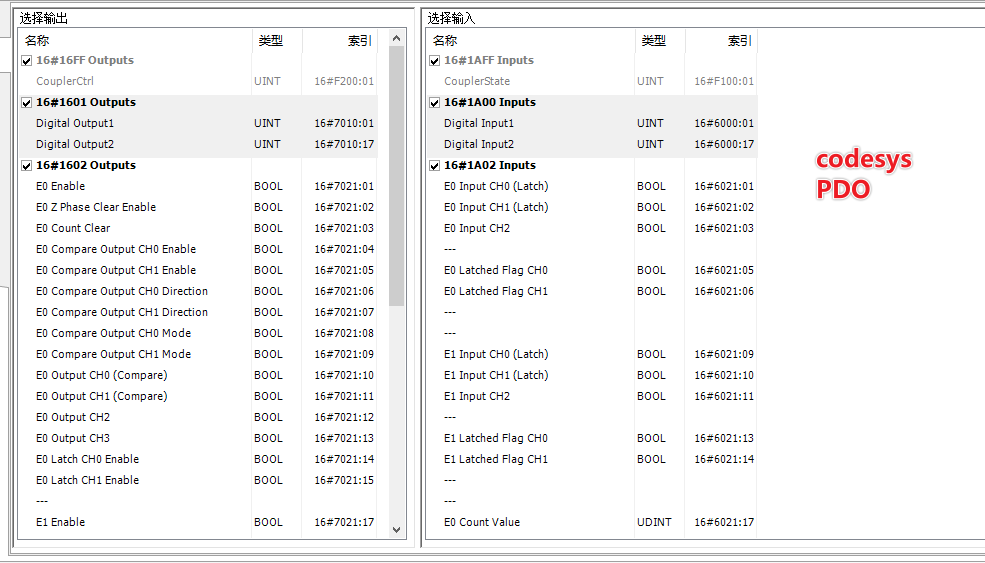Select the Digital Input2 row

(592, 144)
